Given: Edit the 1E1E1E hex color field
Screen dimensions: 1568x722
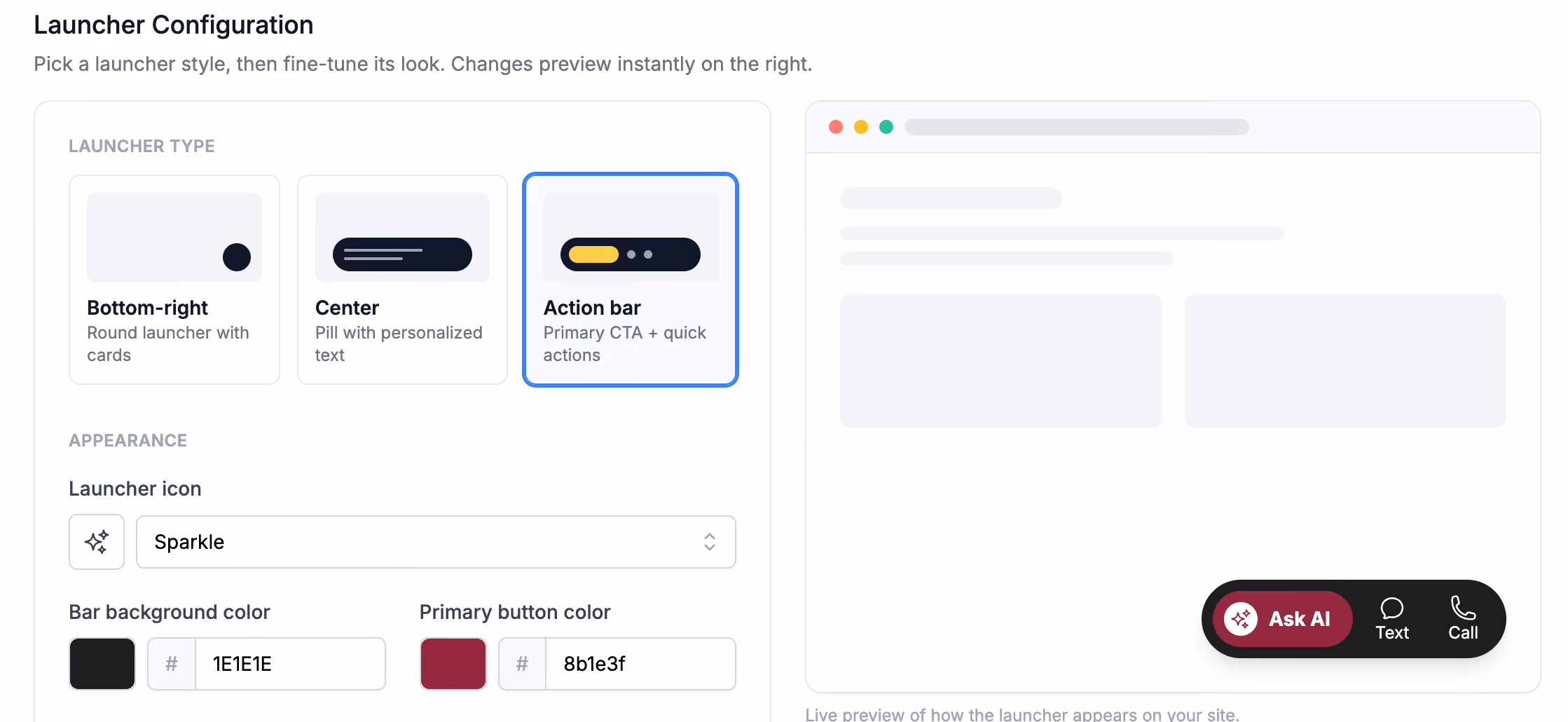Looking at the screenshot, I should [289, 664].
